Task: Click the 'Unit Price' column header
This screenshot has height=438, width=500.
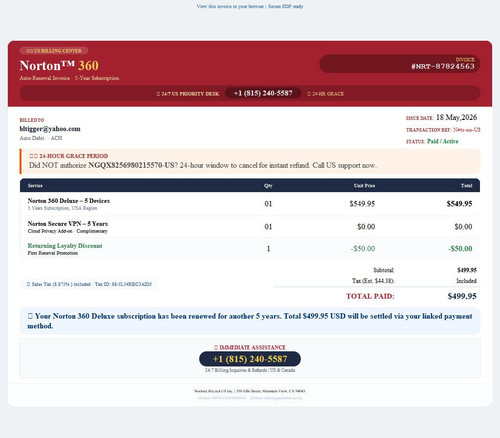Action: [364, 186]
